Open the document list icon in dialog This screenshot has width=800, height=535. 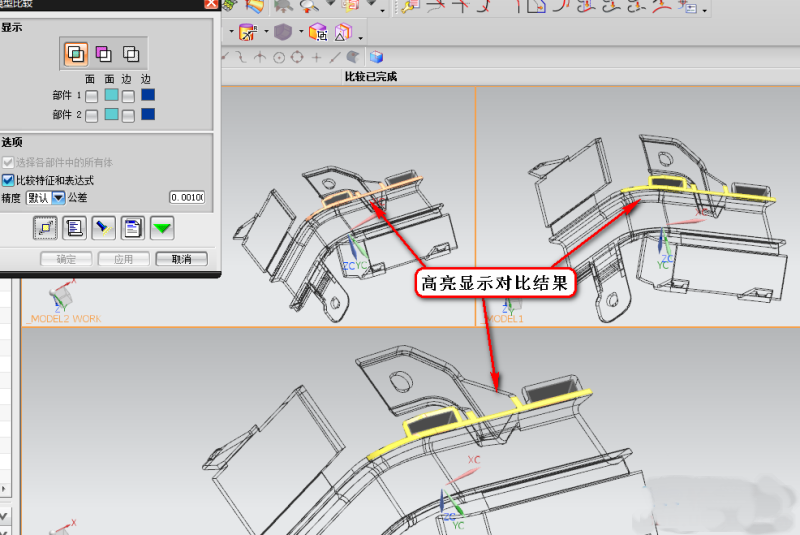point(132,229)
